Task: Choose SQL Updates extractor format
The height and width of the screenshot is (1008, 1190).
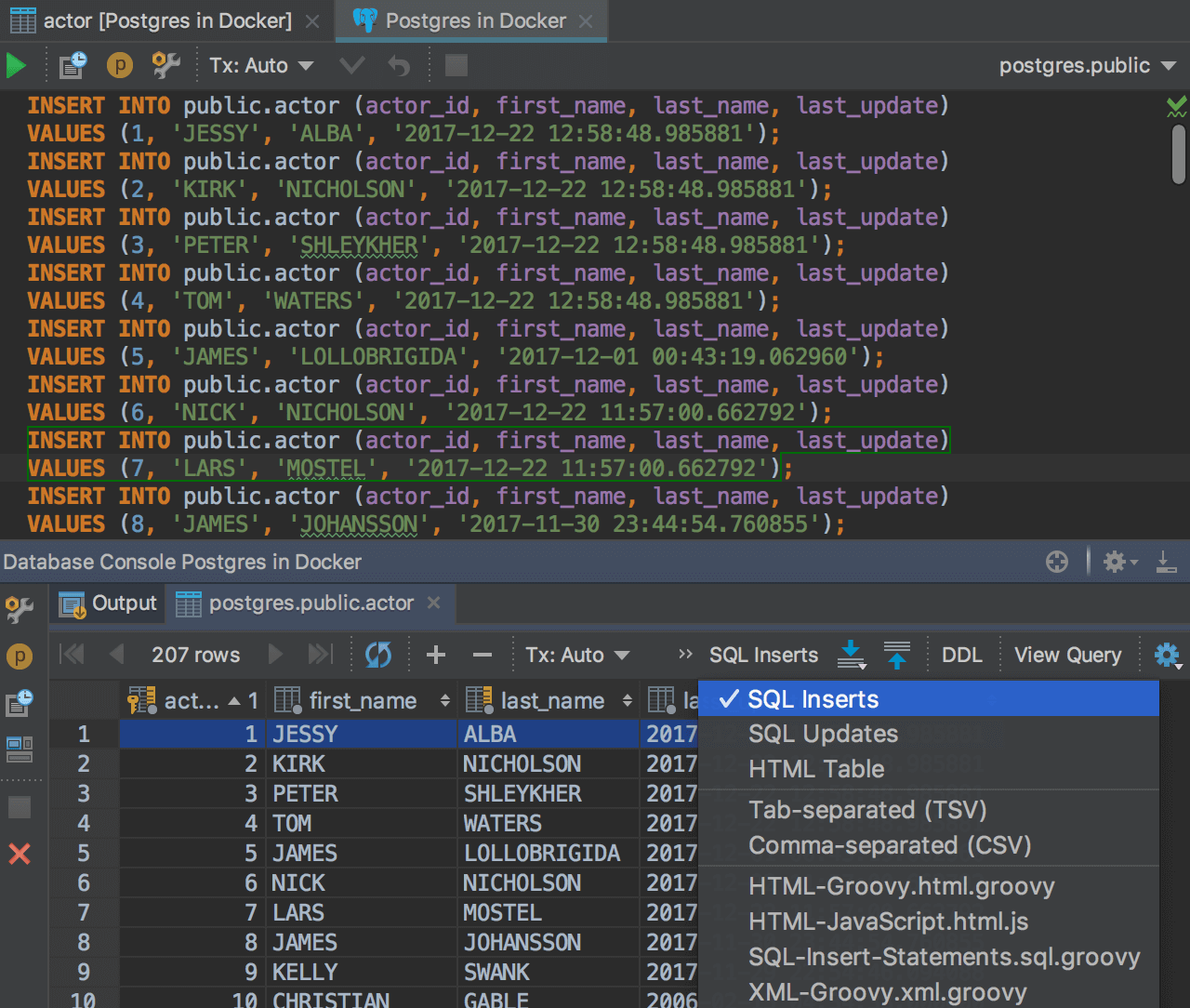Action: pos(823,734)
